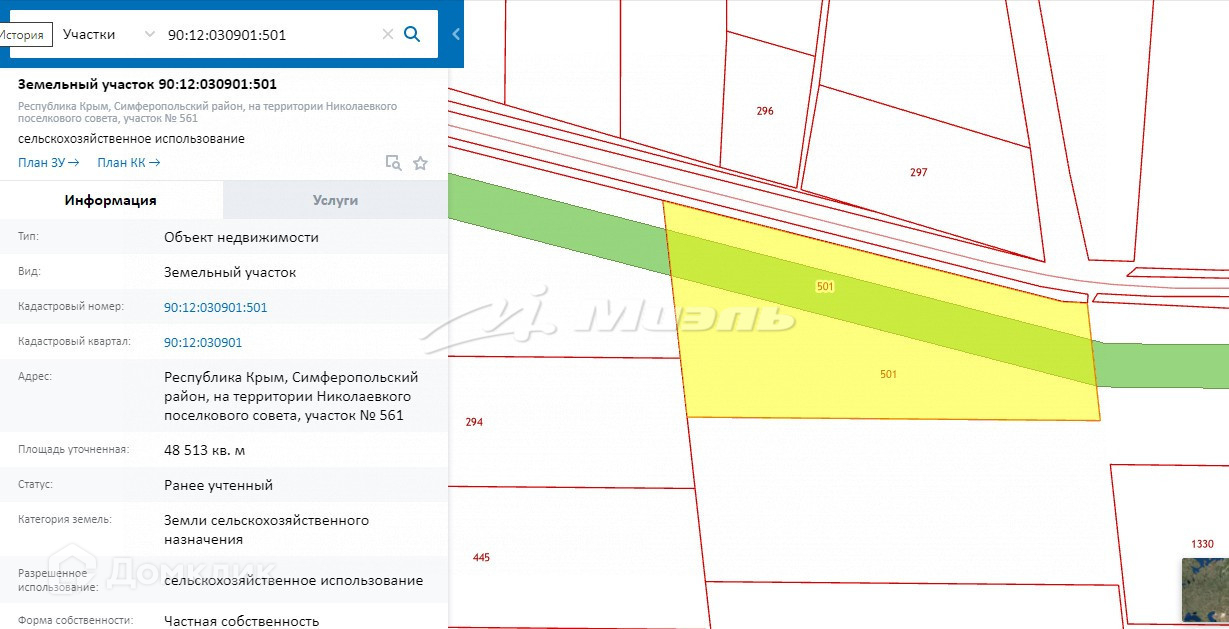Click the search magnifier icon
The image size is (1229, 629).
(412, 34)
